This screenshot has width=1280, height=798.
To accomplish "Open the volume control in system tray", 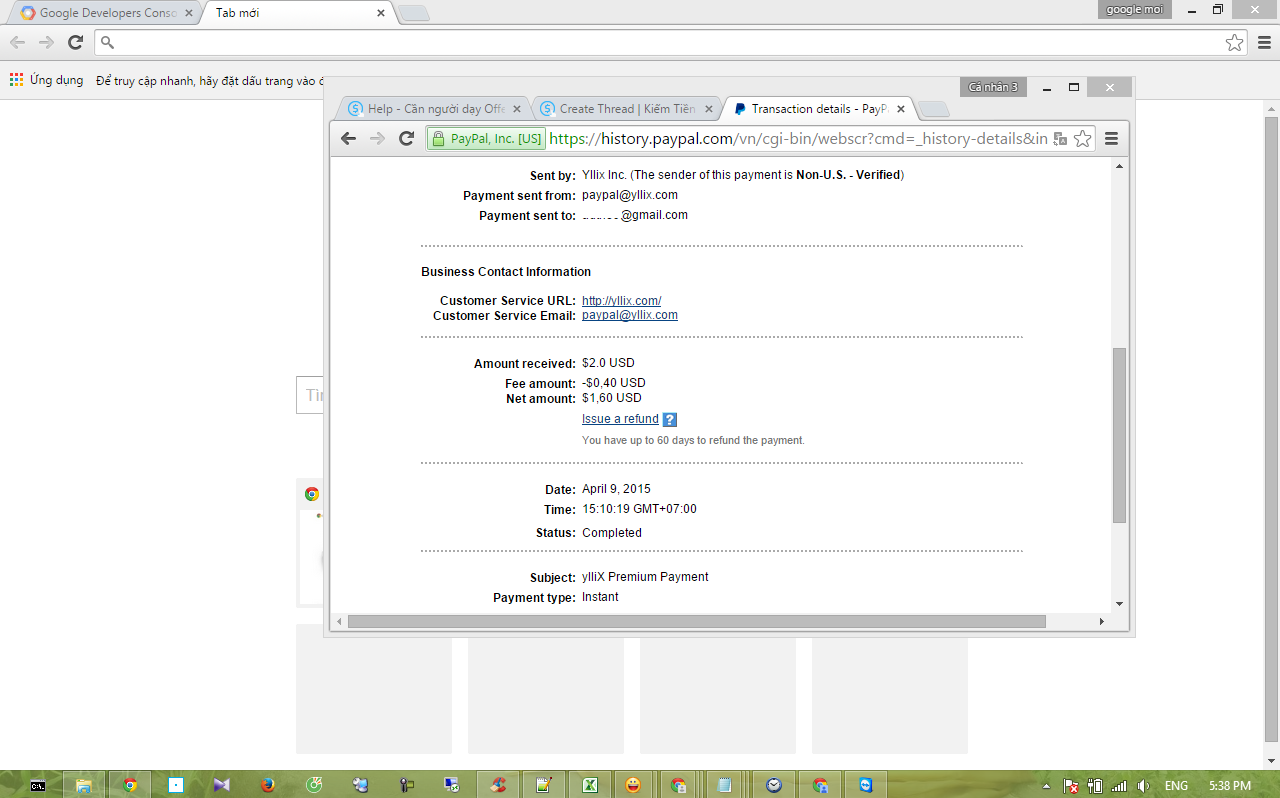I will point(1143,786).
